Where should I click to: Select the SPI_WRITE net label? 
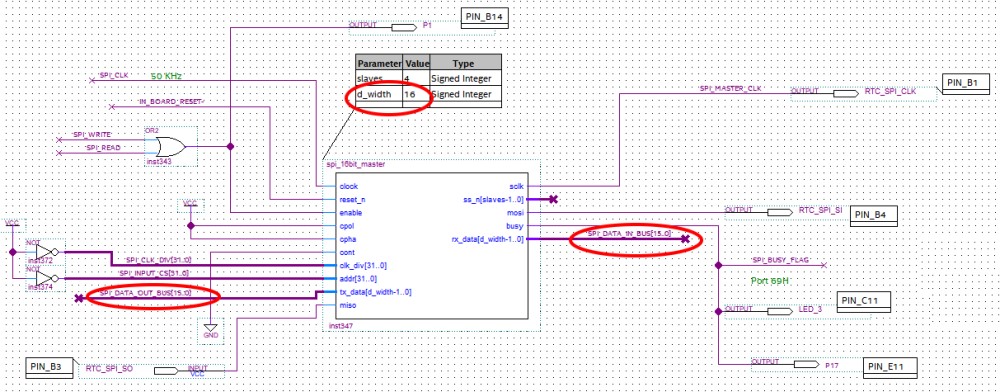coord(92,135)
